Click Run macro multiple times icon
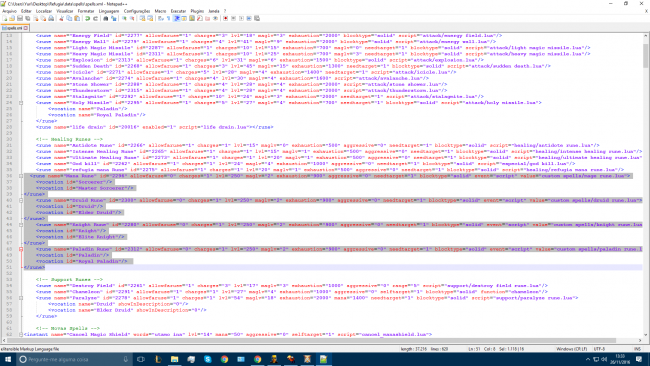Screen dimensions: 650x366 coord(249,18)
